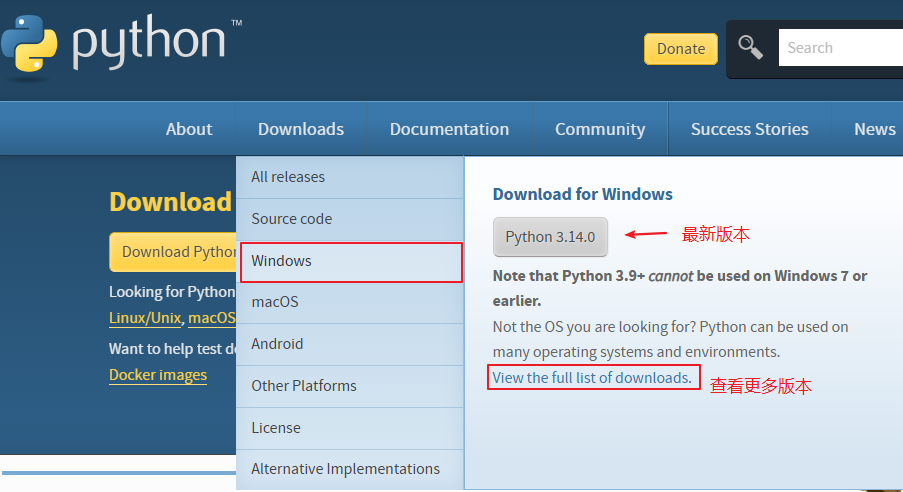Focus the Search input field
This screenshot has width=903, height=492.
841,47
